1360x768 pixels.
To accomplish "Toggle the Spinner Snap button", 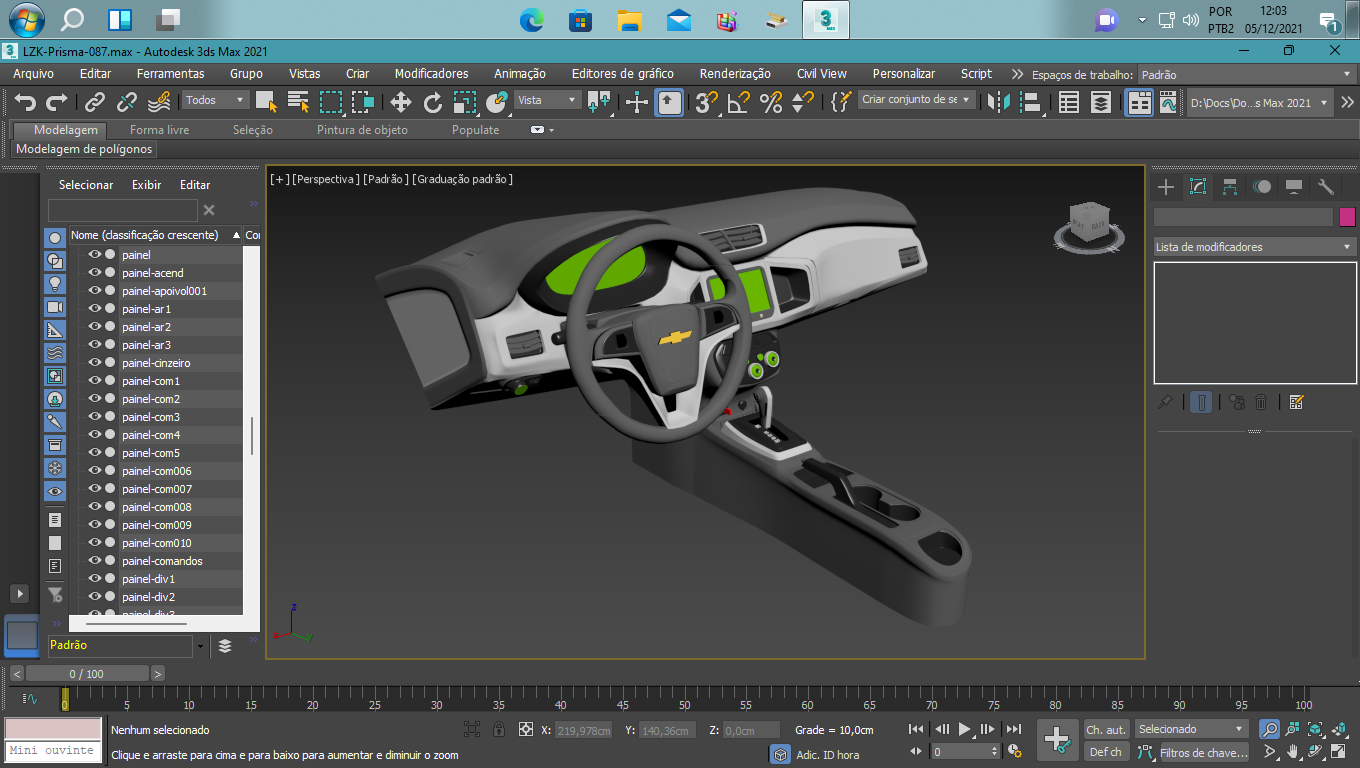I will pos(803,102).
